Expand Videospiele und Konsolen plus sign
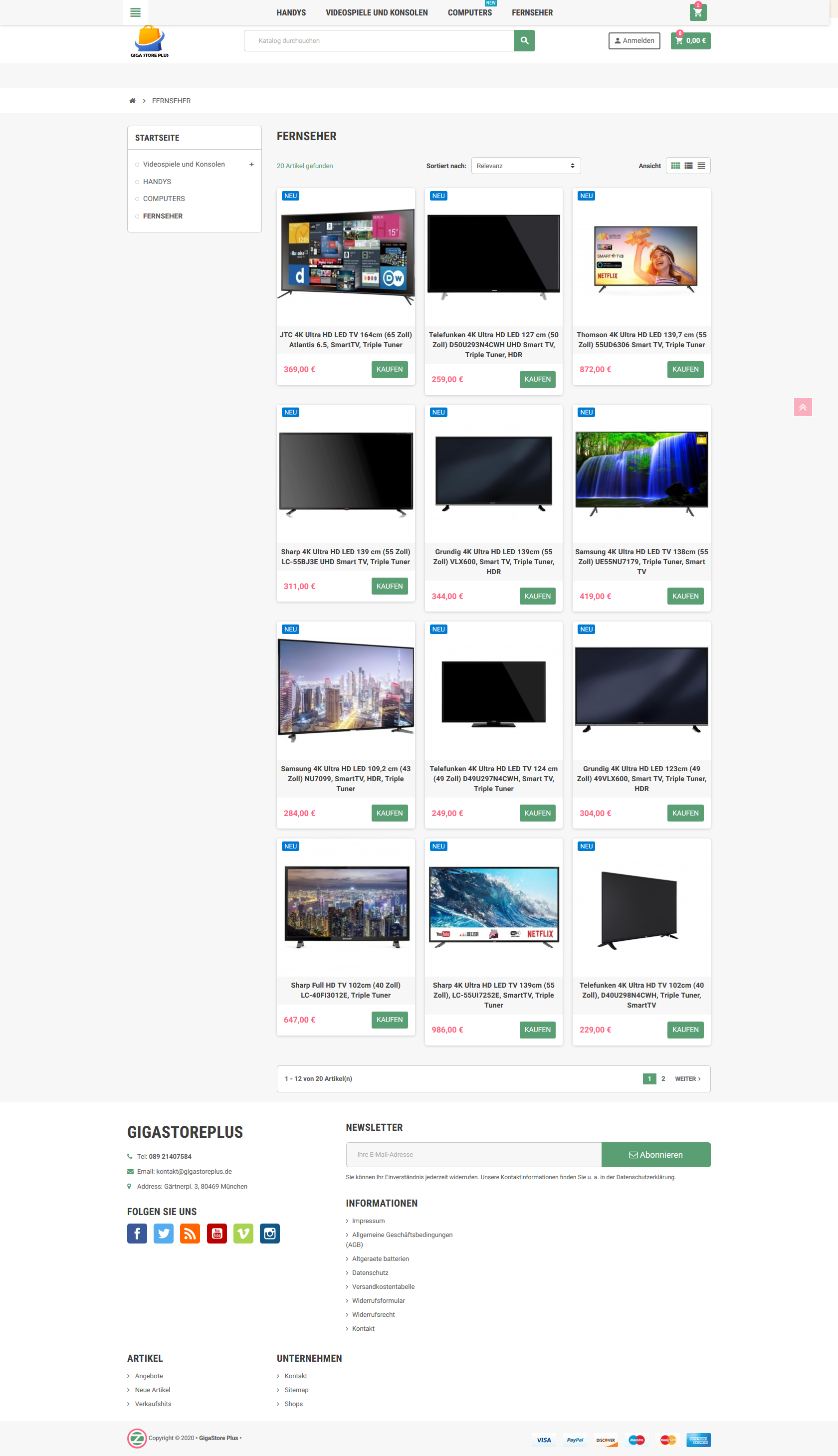The width and height of the screenshot is (838, 1456). [251, 165]
